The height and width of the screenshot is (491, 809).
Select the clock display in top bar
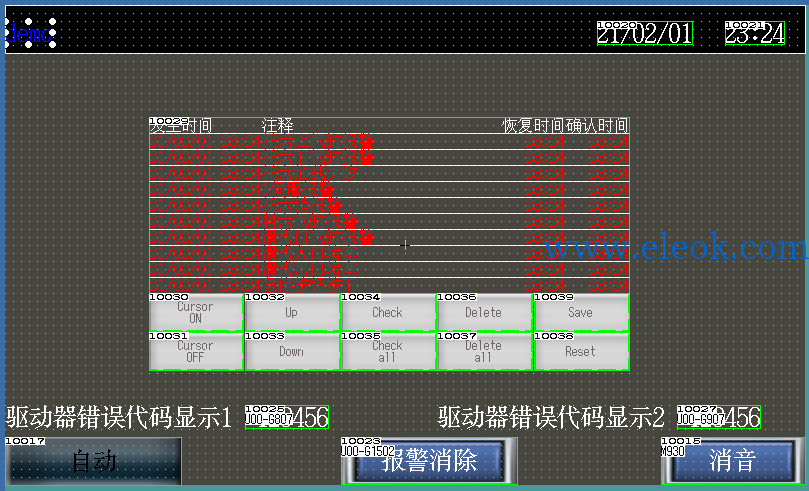click(755, 34)
